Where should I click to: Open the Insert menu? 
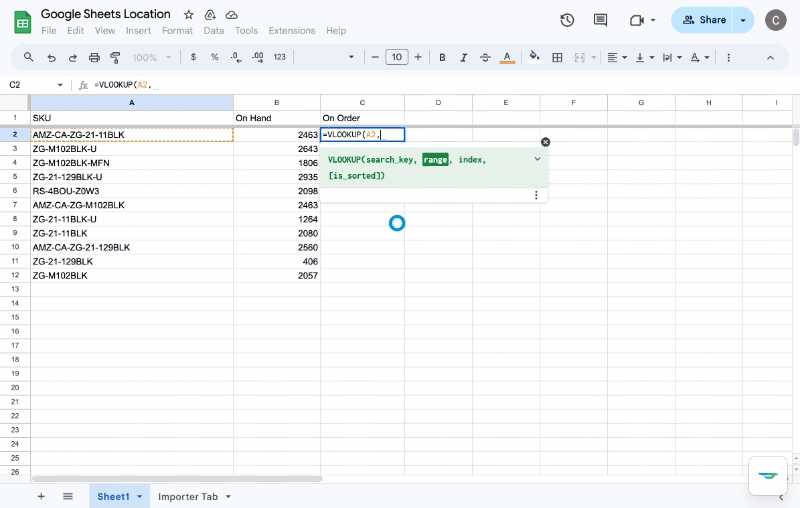138,31
